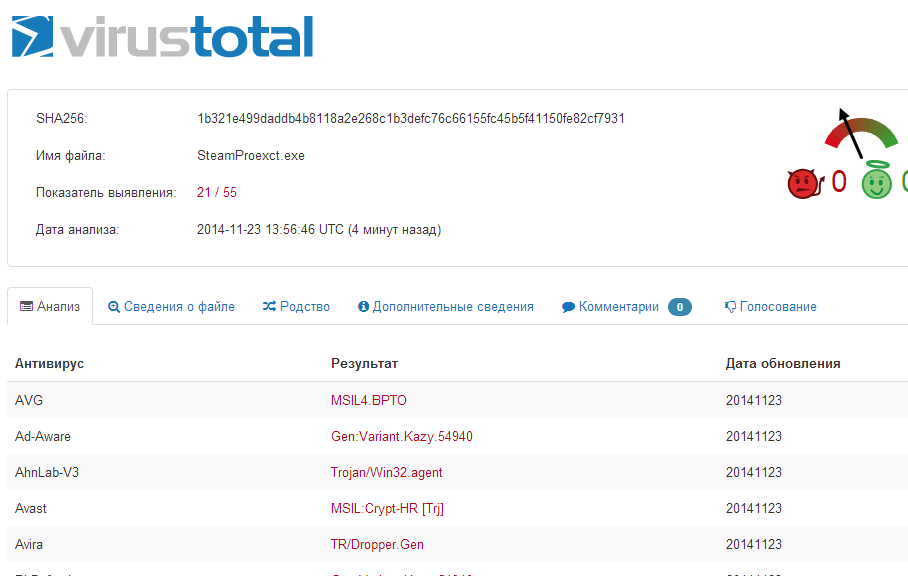Open the Дополнительные сведения tab
908x576 pixels.
(445, 306)
